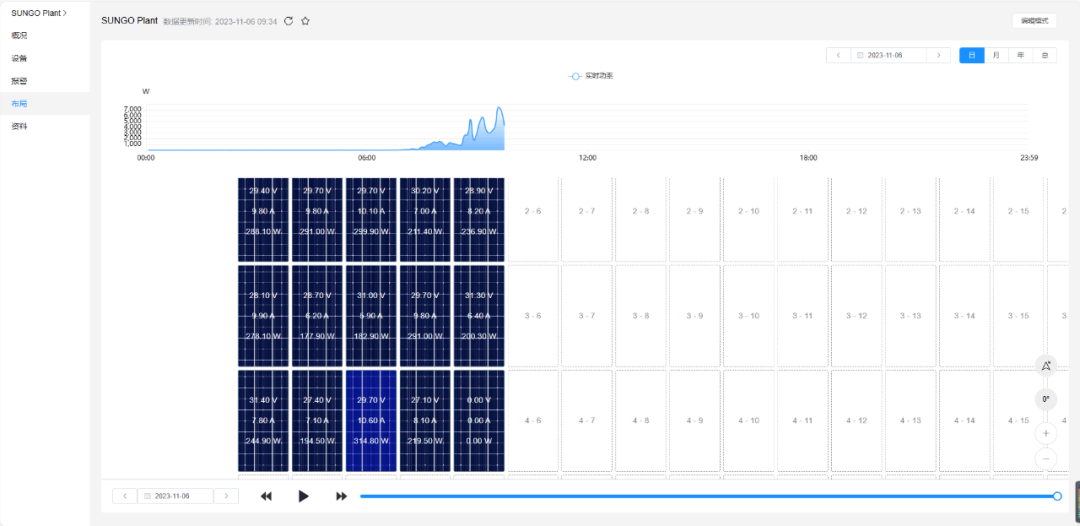Viewport: 1080px width, 526px height.
Task: Expand the SUNGO Plant selector in the sidebar
Action: [x=39, y=12]
